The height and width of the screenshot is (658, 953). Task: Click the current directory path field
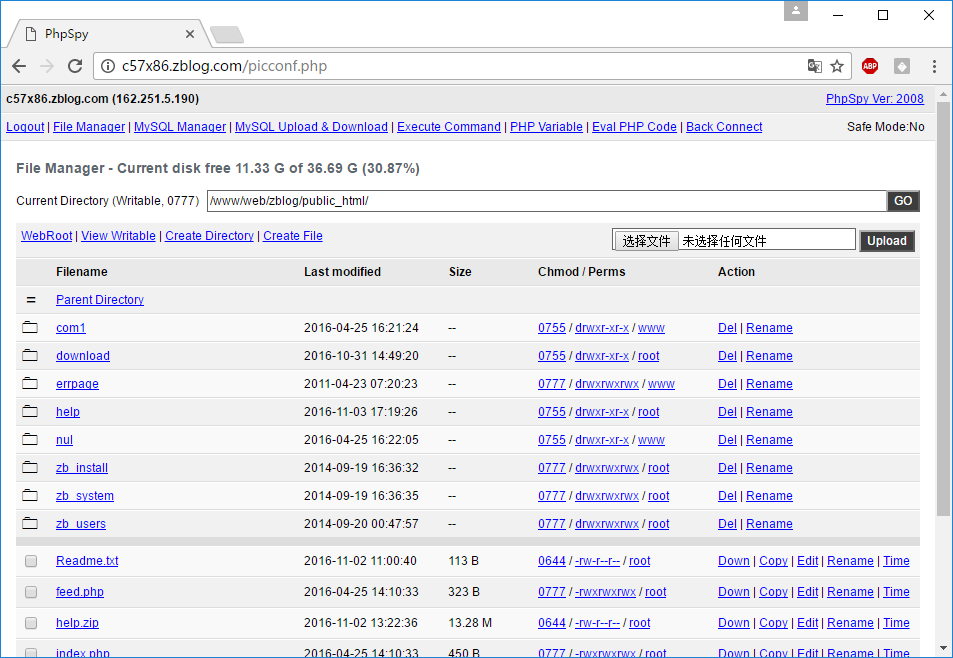tap(546, 201)
